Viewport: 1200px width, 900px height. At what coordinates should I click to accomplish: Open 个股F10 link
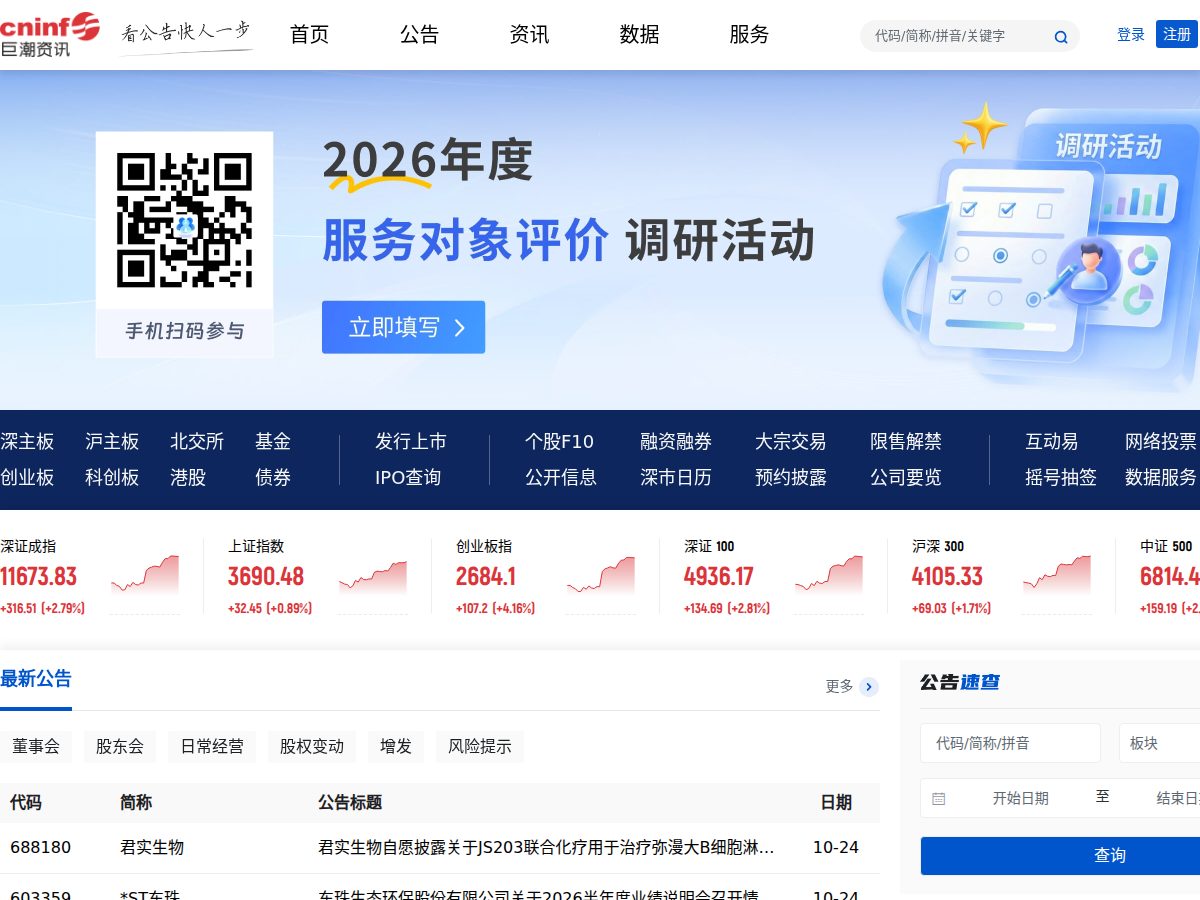point(559,441)
